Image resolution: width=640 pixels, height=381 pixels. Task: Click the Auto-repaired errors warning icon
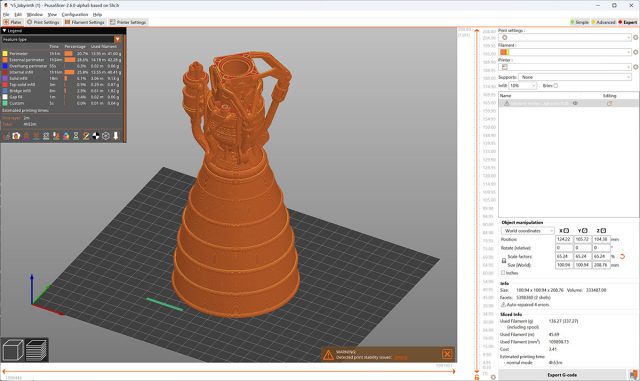click(x=503, y=305)
